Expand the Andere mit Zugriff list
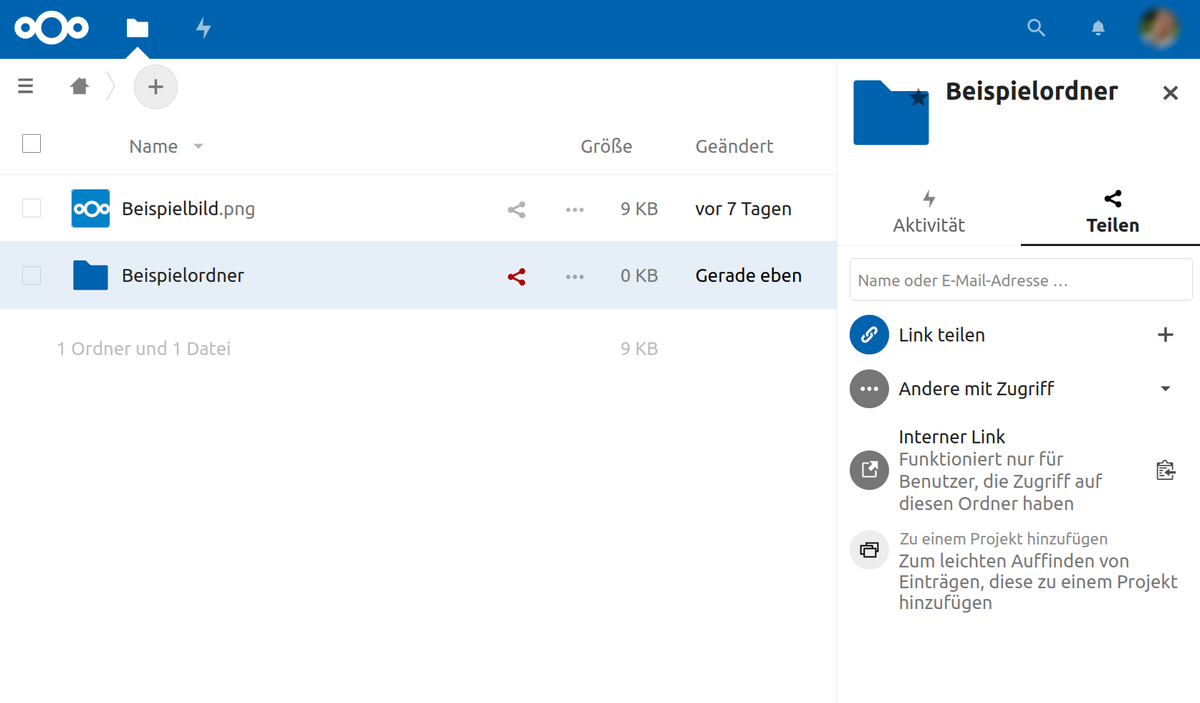The height and width of the screenshot is (703, 1200). coord(1165,389)
